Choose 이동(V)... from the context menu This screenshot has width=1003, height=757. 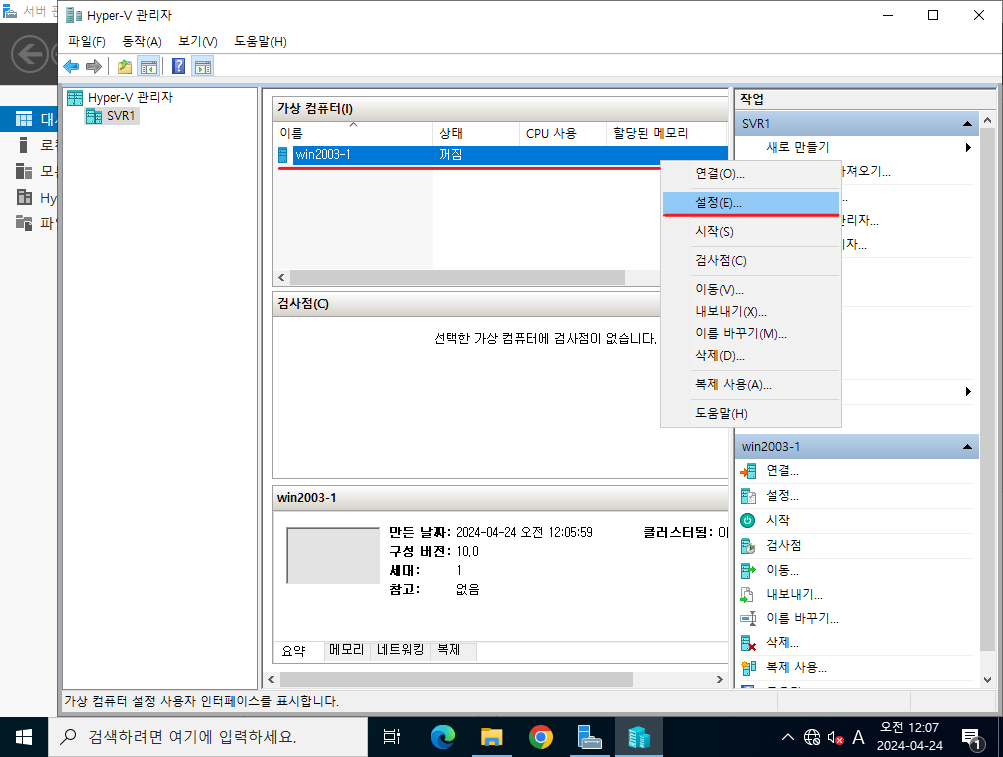point(750,290)
